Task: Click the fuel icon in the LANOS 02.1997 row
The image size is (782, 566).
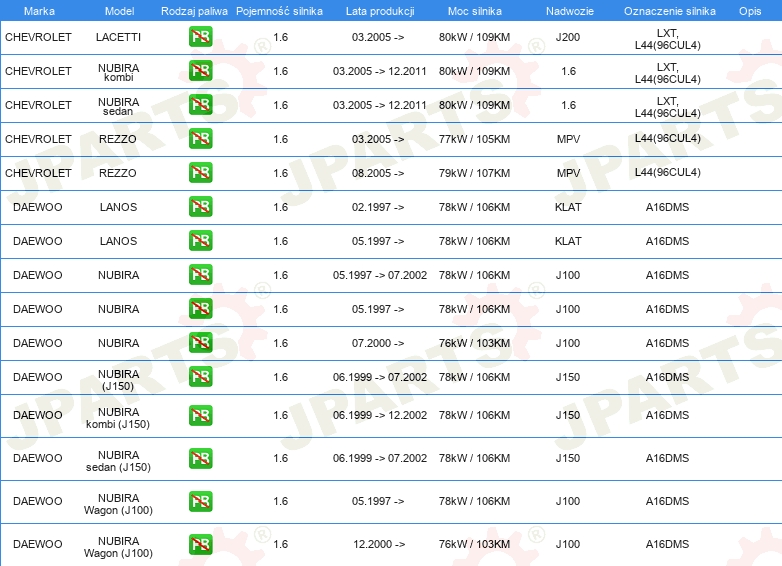Action: [200, 206]
